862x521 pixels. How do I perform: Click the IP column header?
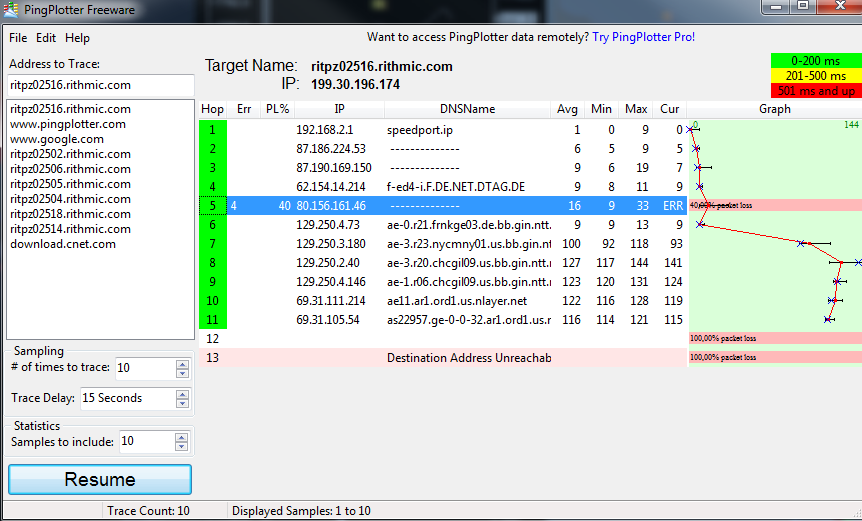pos(339,109)
